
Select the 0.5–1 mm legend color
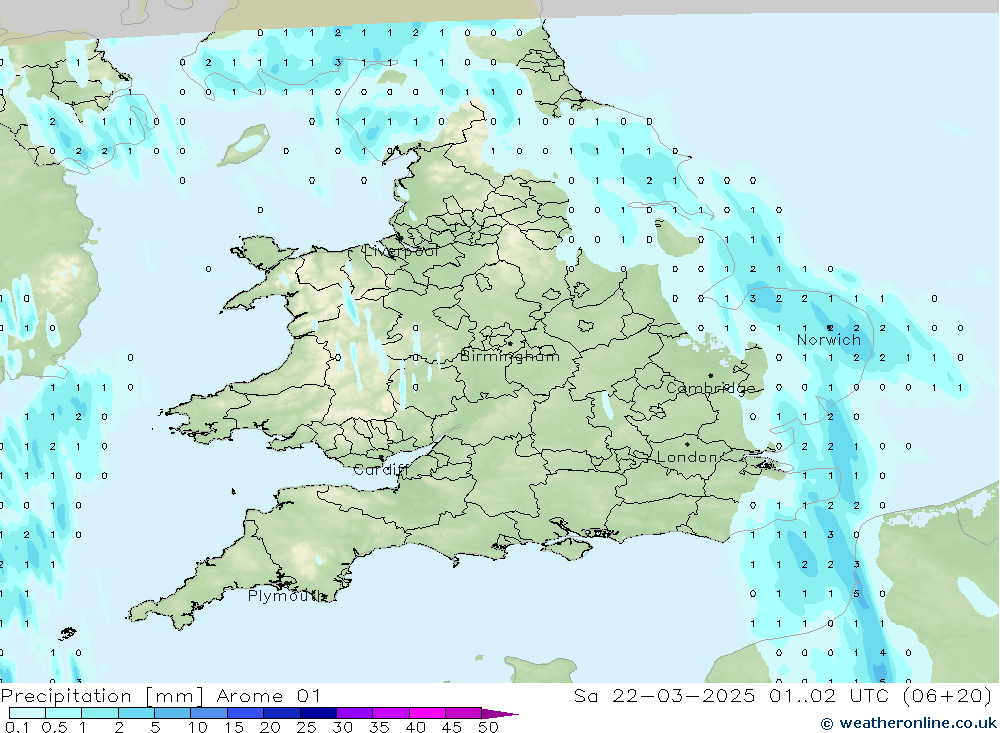[63, 713]
